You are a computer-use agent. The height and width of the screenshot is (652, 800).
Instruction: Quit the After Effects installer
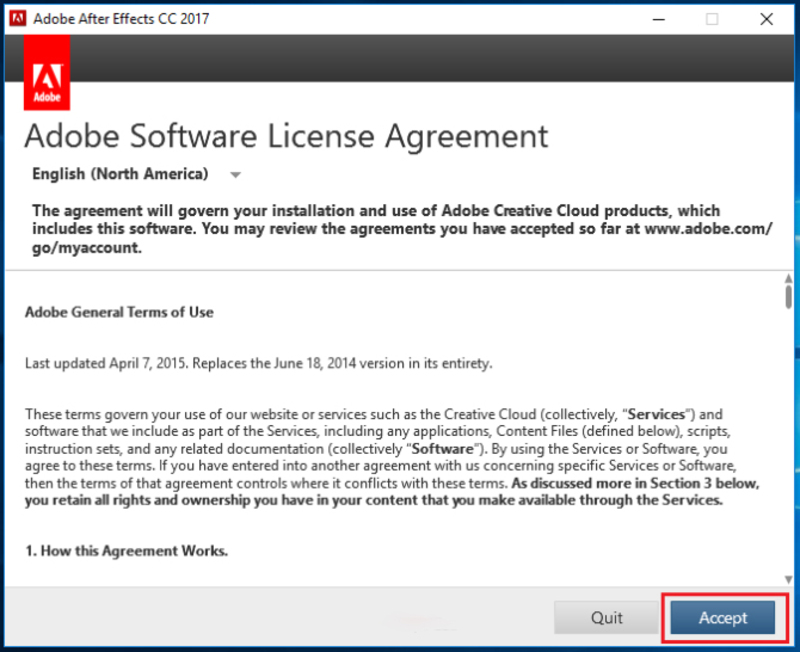coord(607,617)
